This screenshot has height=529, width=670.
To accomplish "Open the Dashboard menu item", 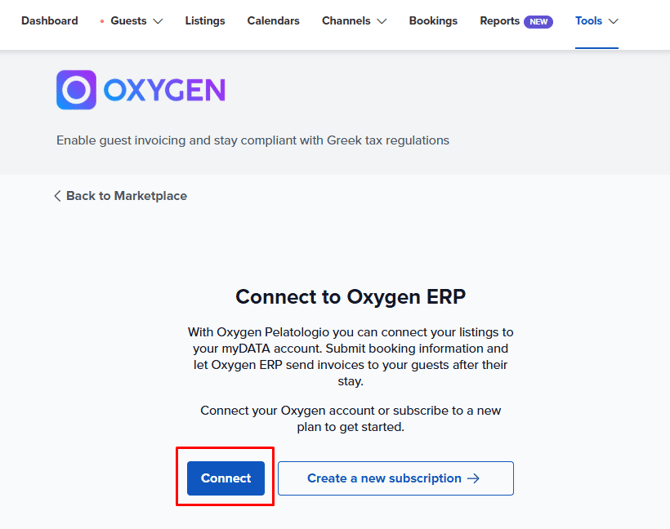I will [x=50, y=21].
